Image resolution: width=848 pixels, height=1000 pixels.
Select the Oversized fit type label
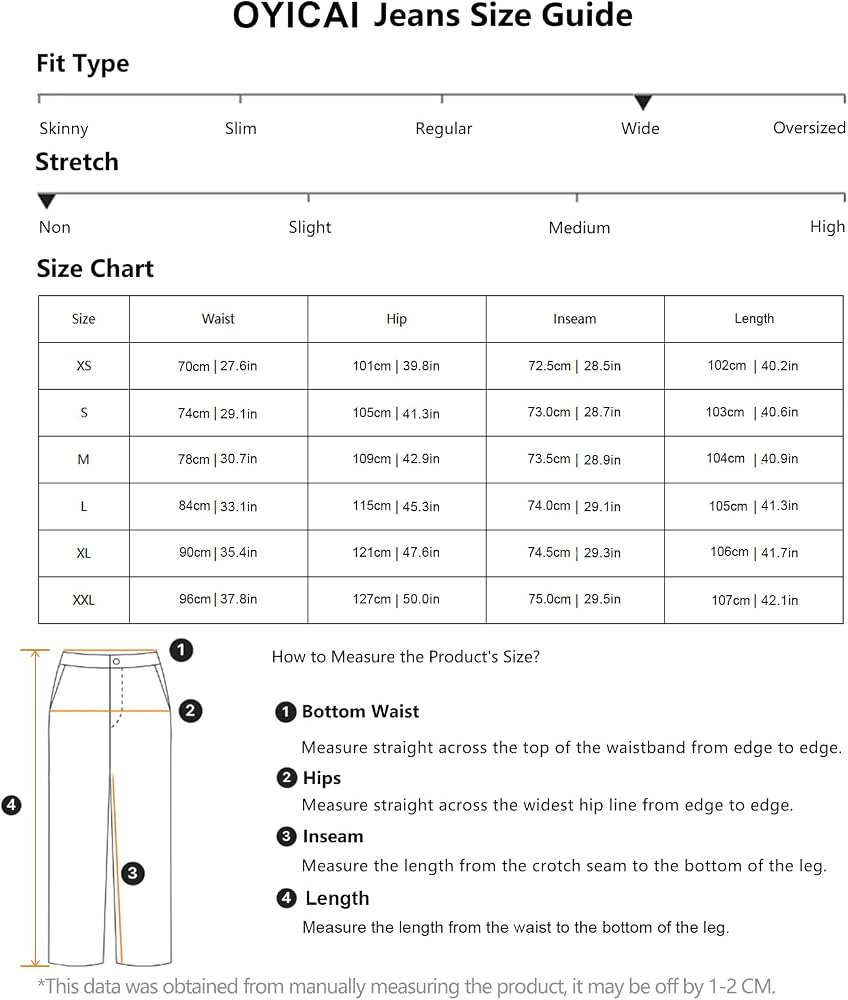coord(809,128)
